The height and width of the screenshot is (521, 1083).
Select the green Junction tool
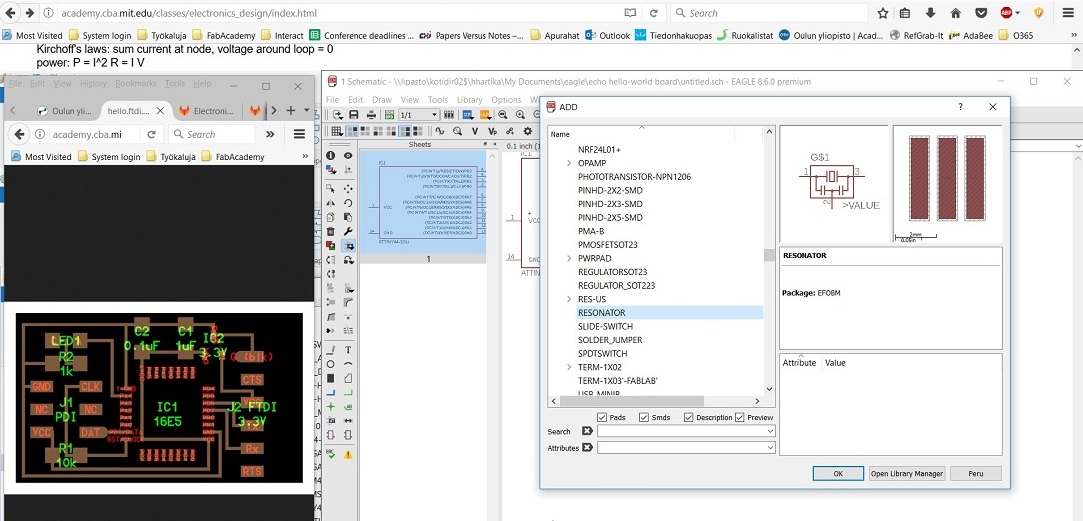pyautogui.click(x=331, y=406)
